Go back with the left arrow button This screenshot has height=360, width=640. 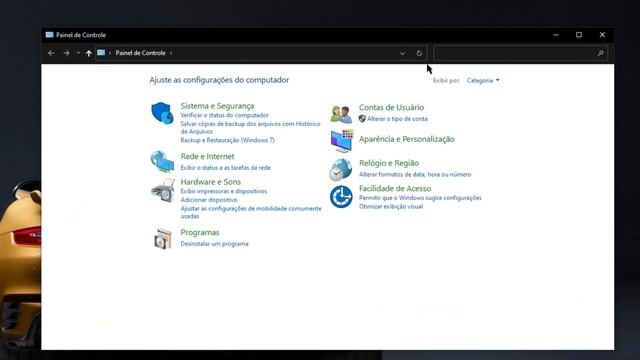(51, 53)
